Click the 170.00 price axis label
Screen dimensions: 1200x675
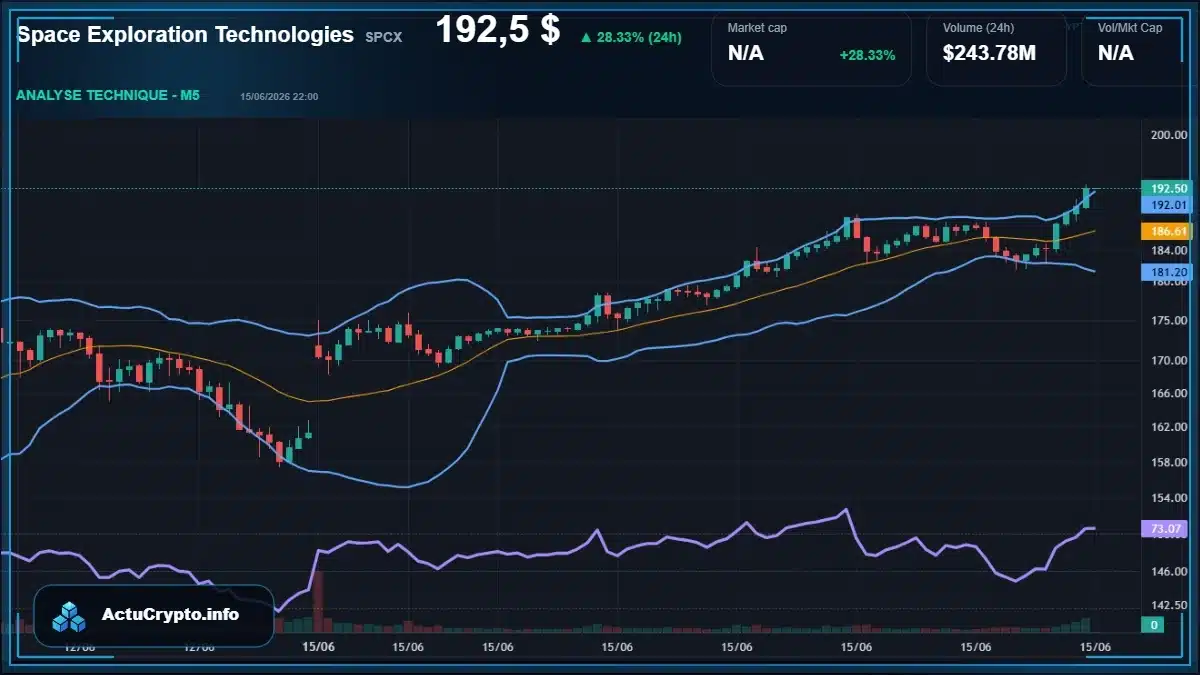[1168, 361]
